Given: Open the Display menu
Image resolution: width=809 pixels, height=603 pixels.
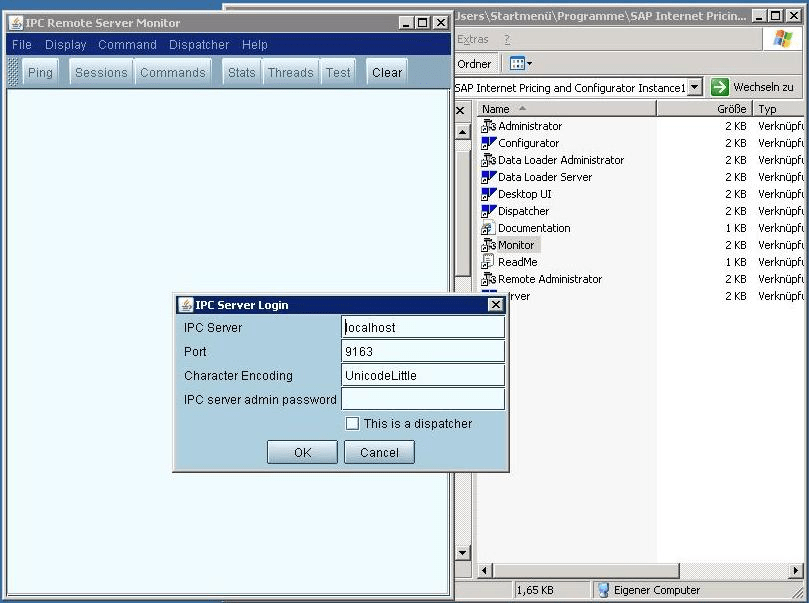Looking at the screenshot, I should point(66,45).
